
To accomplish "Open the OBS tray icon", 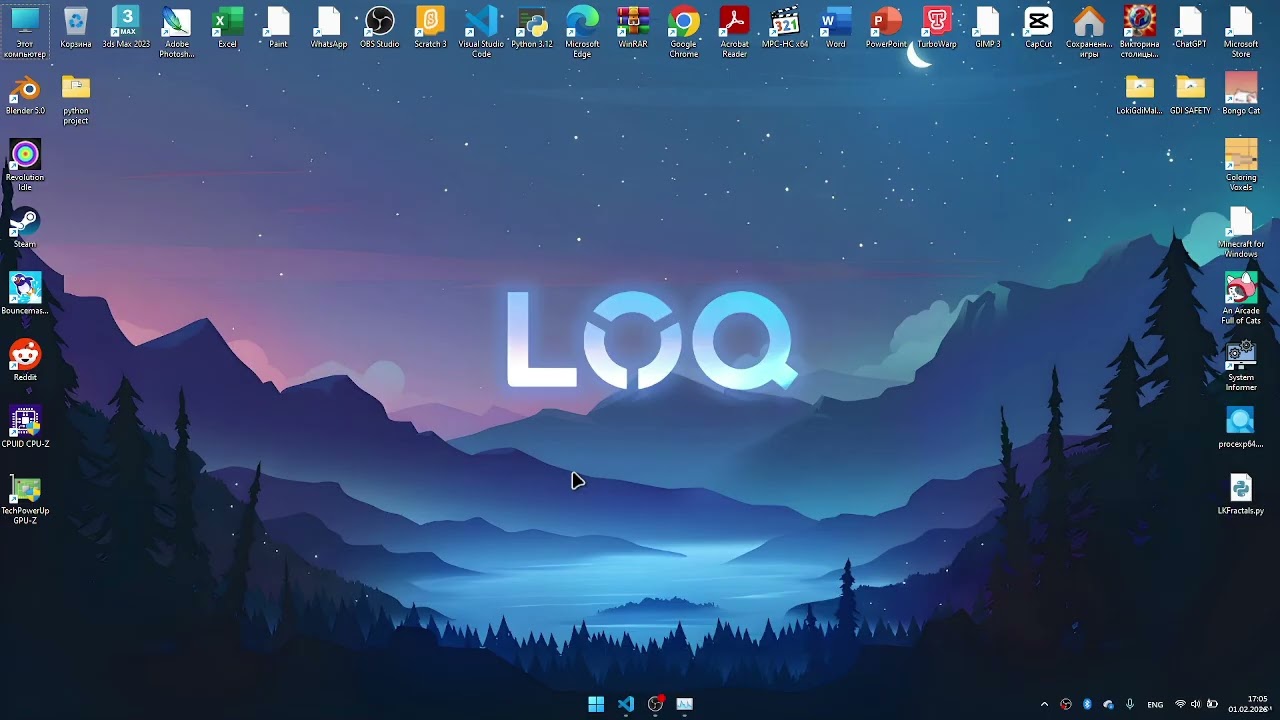I will 1066,705.
